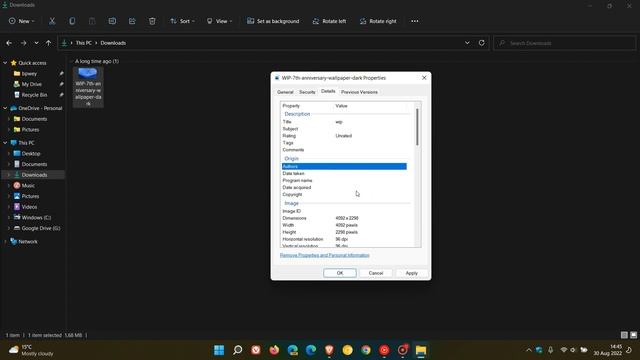Click Rotate right
This screenshot has width=640, height=360.
(378, 21)
